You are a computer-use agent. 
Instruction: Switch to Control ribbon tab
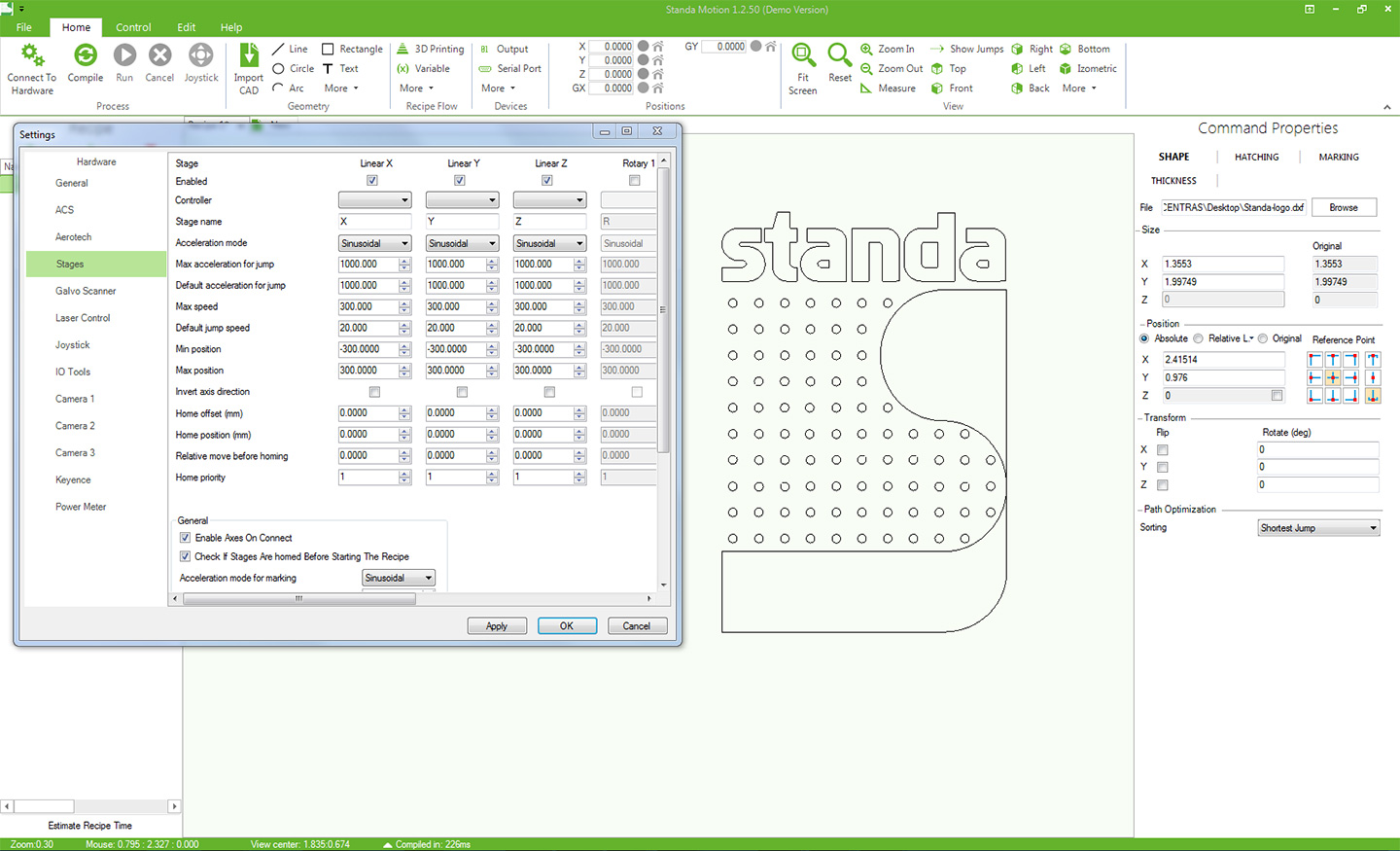coord(133,27)
